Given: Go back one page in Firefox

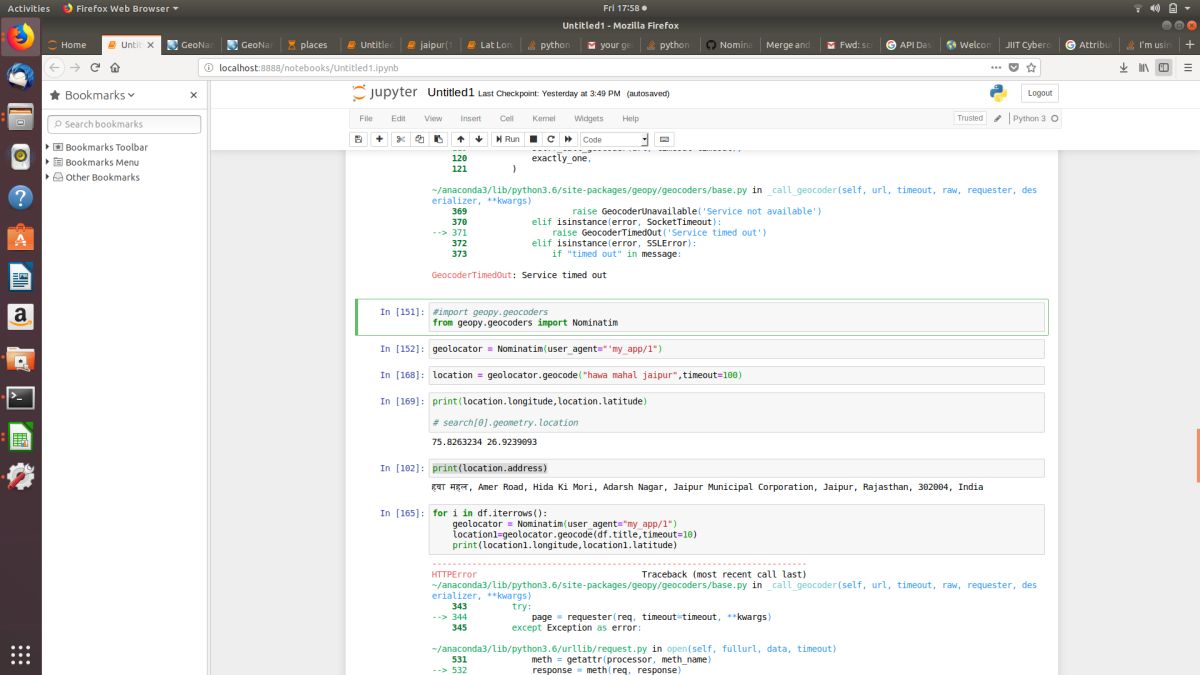Looking at the screenshot, I should point(53,67).
